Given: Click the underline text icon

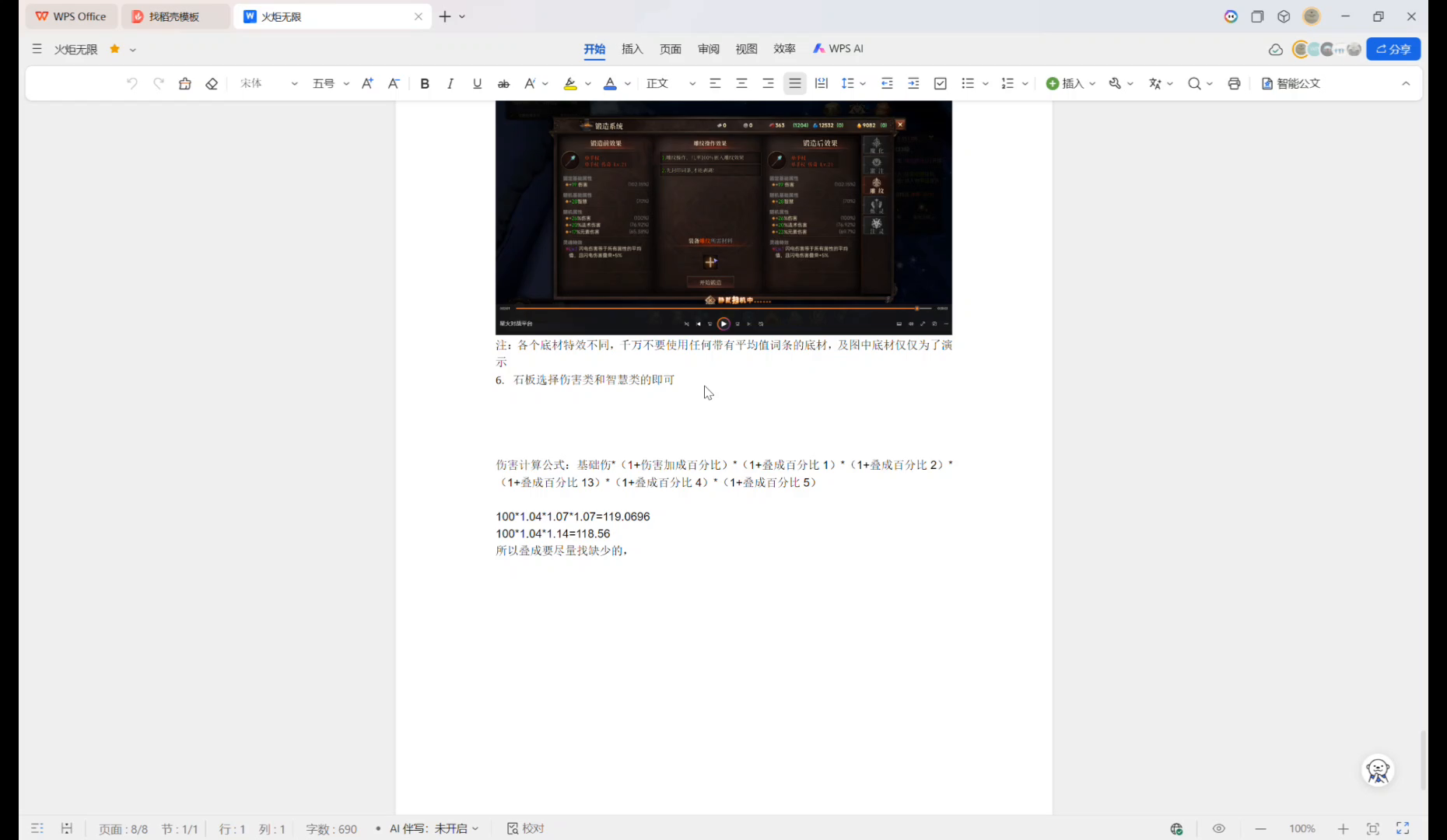Looking at the screenshot, I should (x=477, y=83).
